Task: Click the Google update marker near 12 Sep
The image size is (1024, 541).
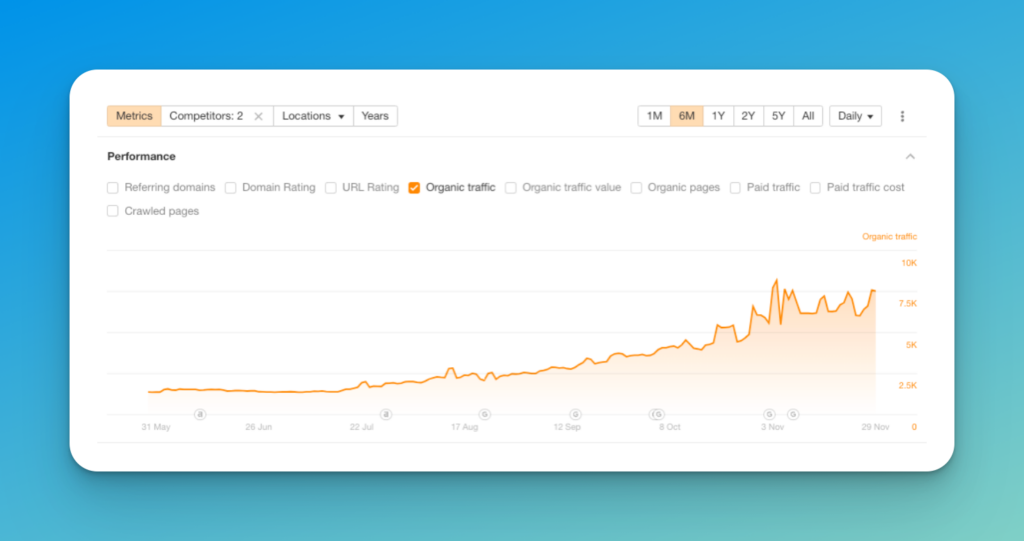Action: (575, 414)
